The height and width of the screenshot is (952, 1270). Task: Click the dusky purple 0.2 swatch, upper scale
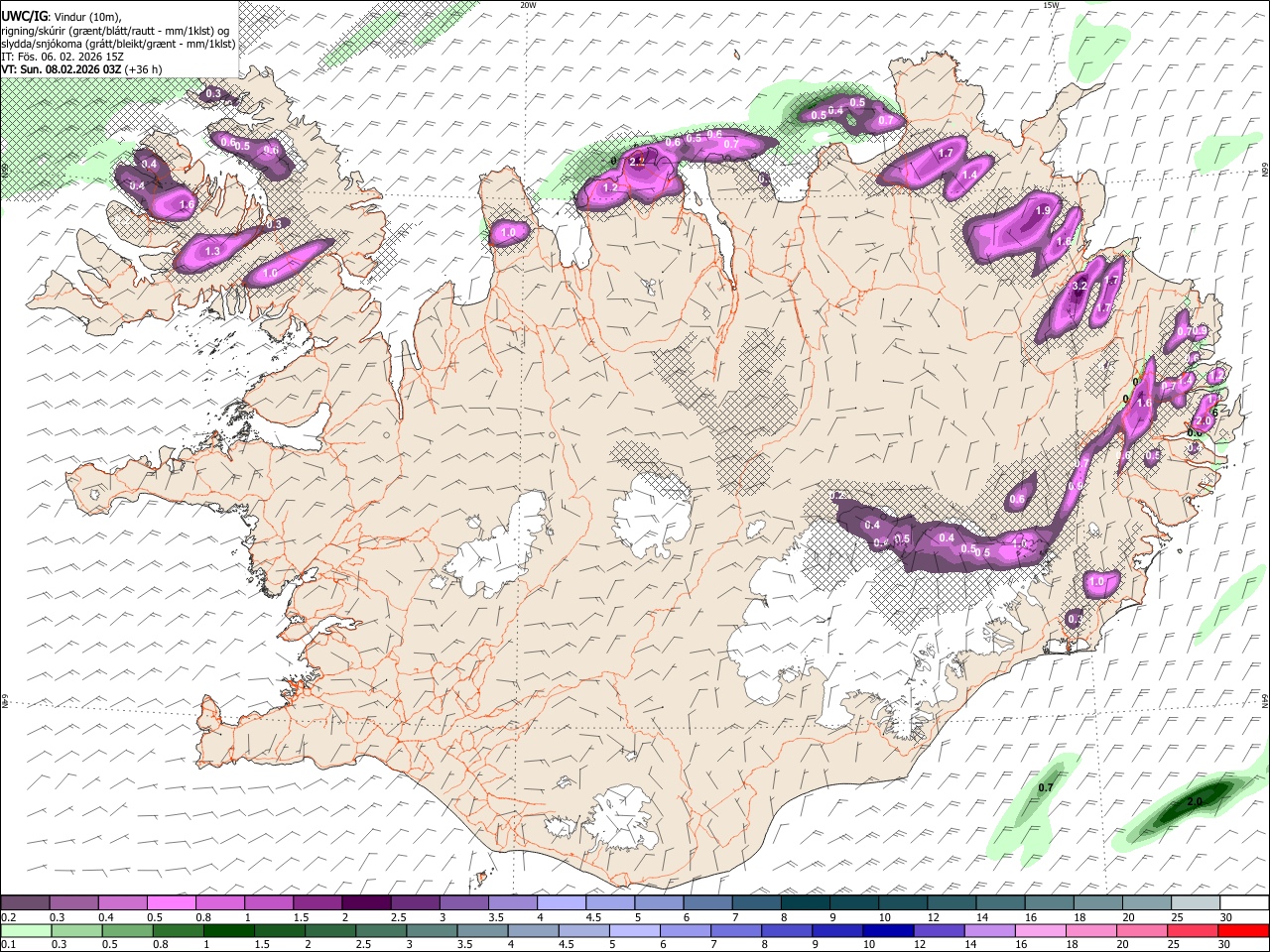(25, 902)
